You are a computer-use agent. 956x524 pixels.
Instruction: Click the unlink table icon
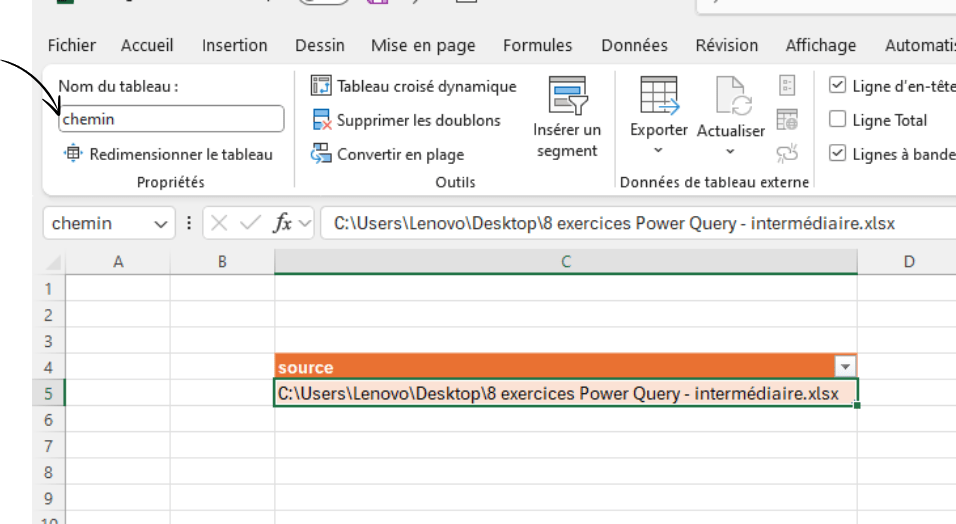point(787,153)
